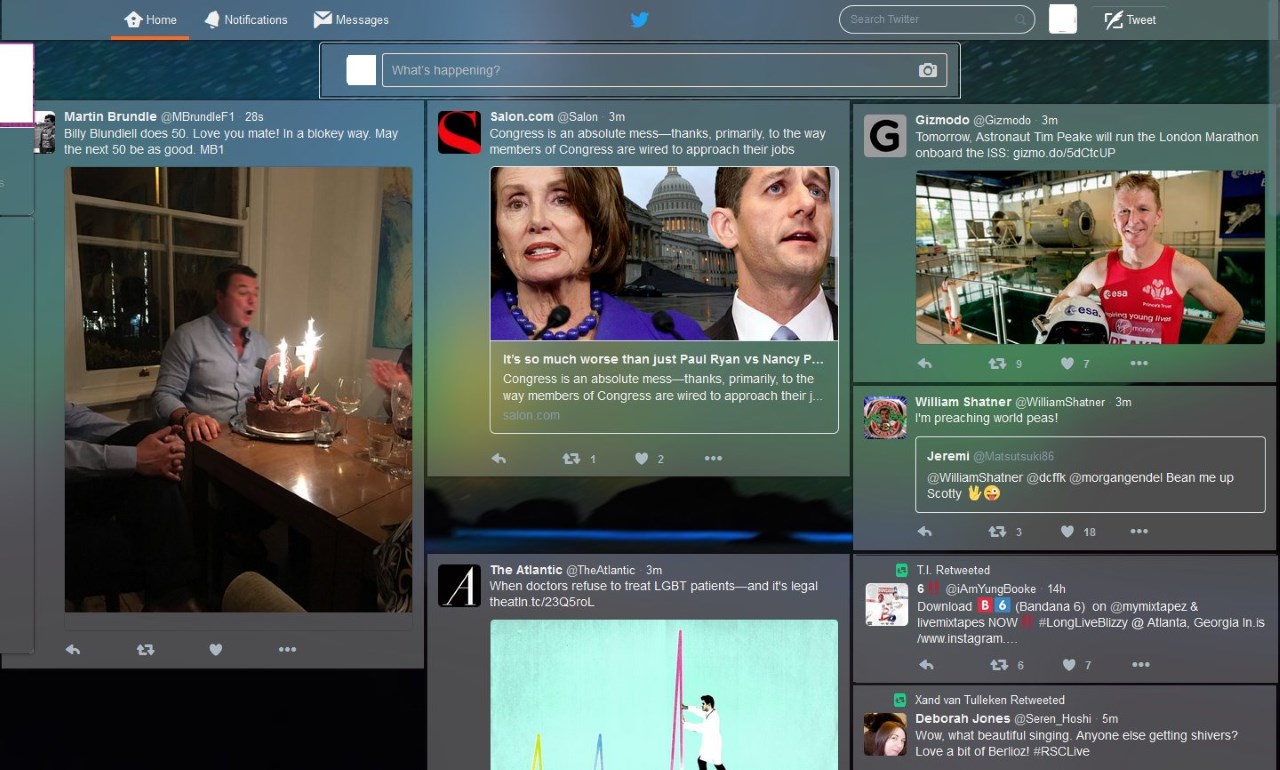
Task: Open Martin Brundle's birthday cake photo
Action: 238,389
